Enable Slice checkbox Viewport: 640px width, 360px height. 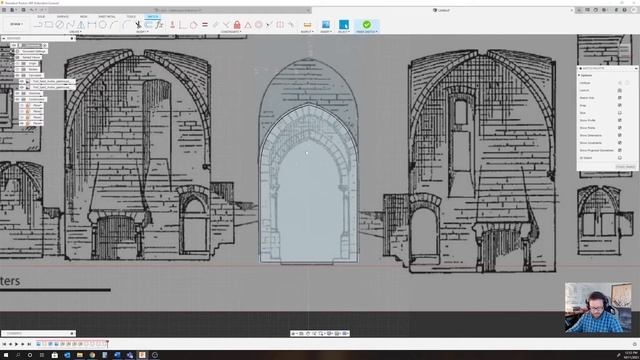tap(620, 113)
